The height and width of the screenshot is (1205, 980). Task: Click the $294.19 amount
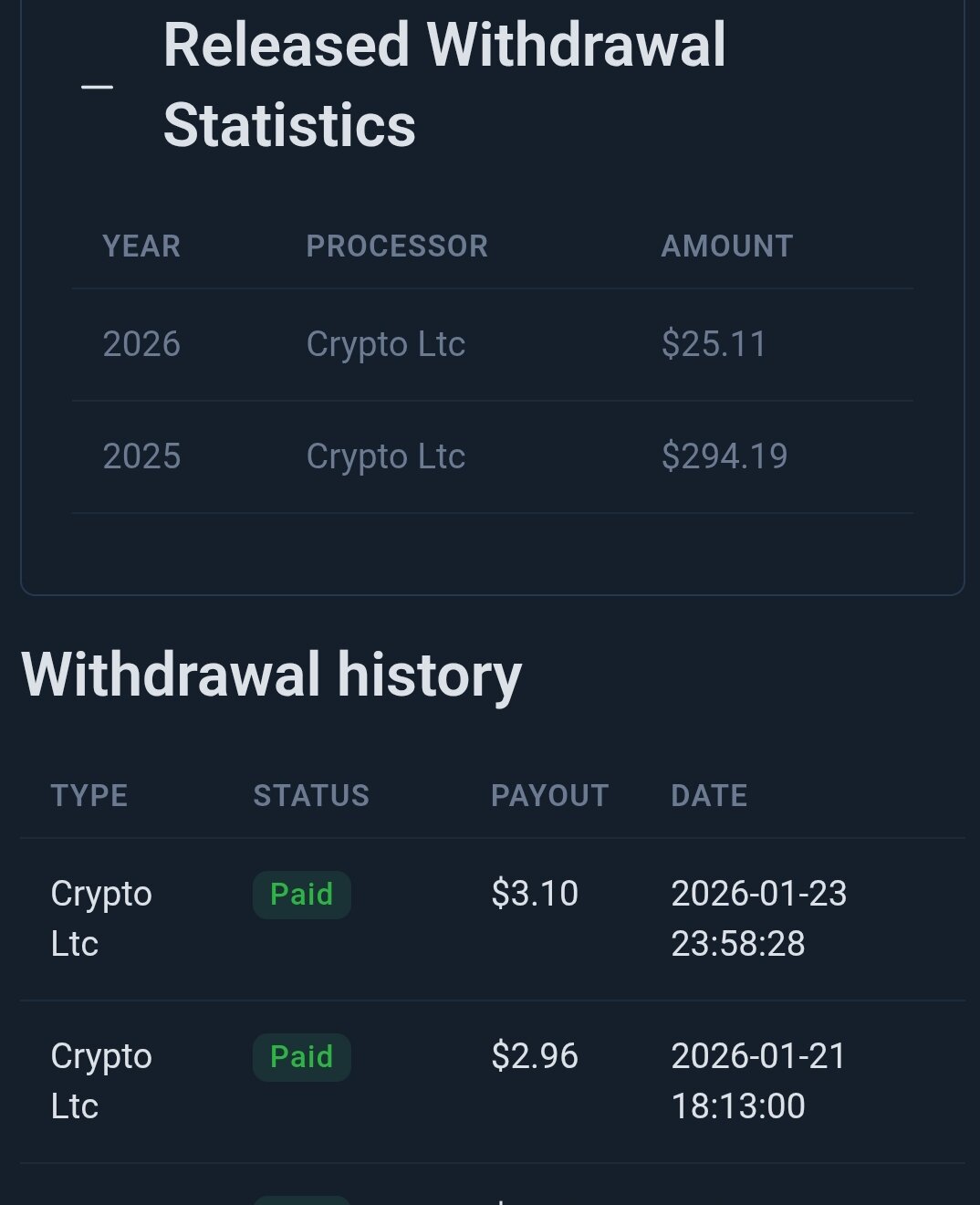coord(724,456)
